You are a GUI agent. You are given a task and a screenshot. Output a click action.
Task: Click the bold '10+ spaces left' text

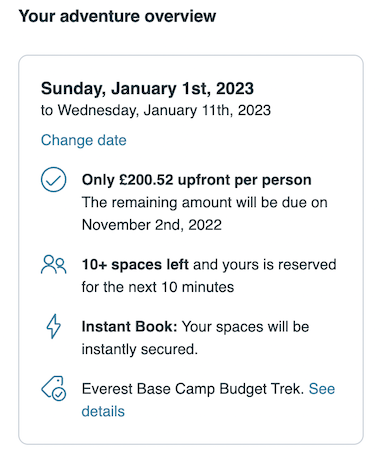pos(135,265)
